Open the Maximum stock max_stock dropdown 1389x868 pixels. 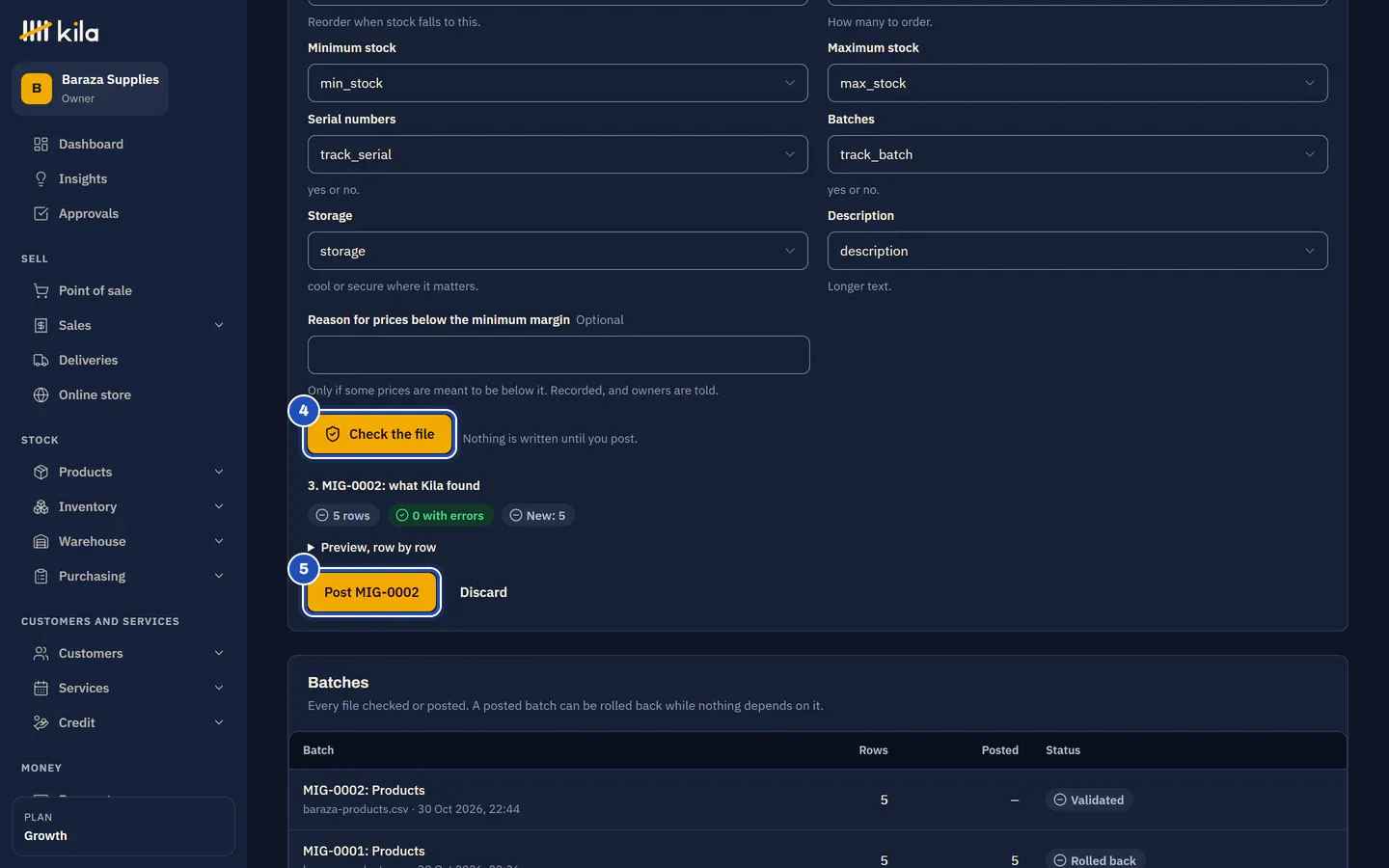(1077, 83)
